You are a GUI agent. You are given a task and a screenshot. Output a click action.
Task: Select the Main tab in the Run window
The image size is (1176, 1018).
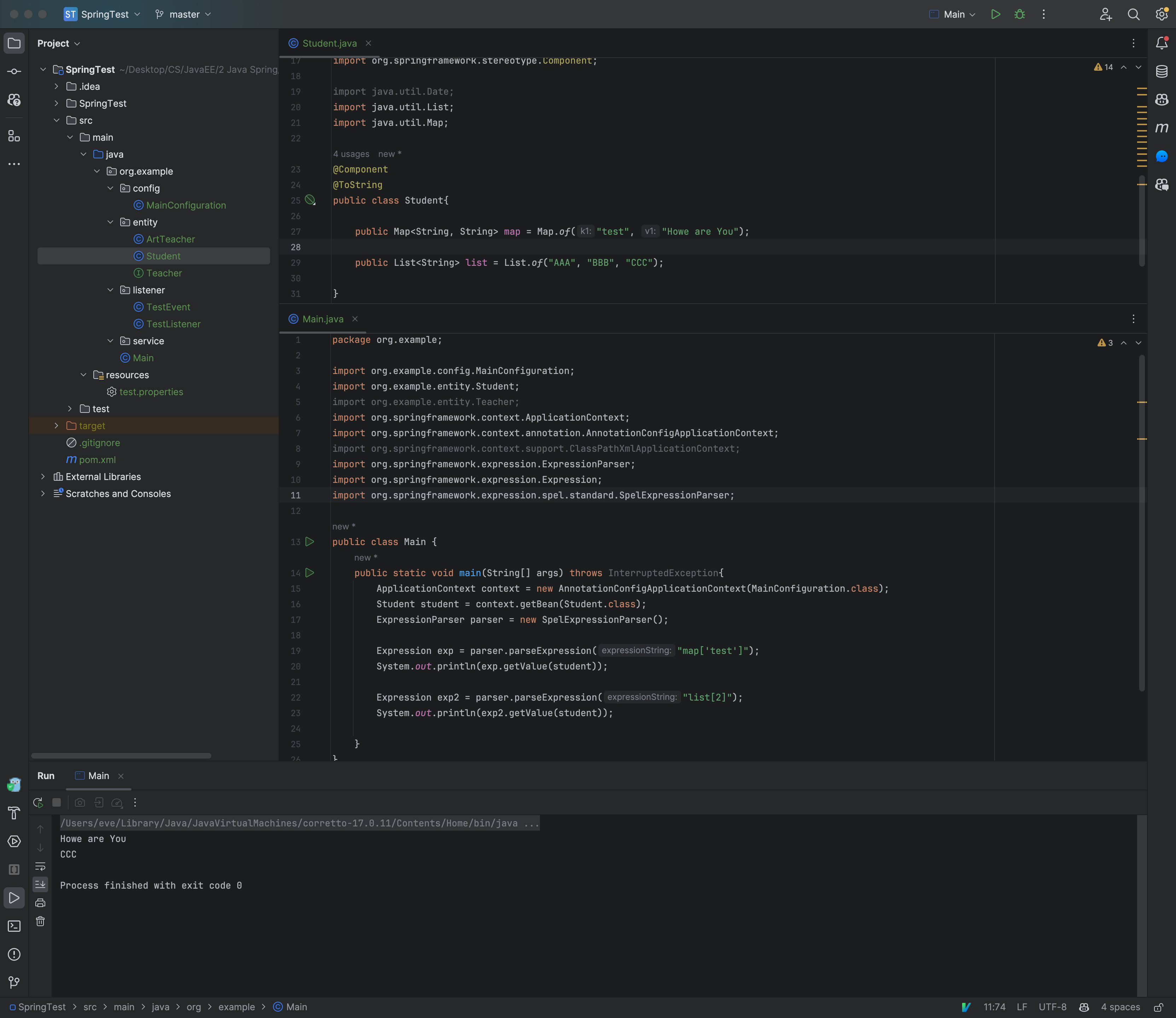(98, 776)
